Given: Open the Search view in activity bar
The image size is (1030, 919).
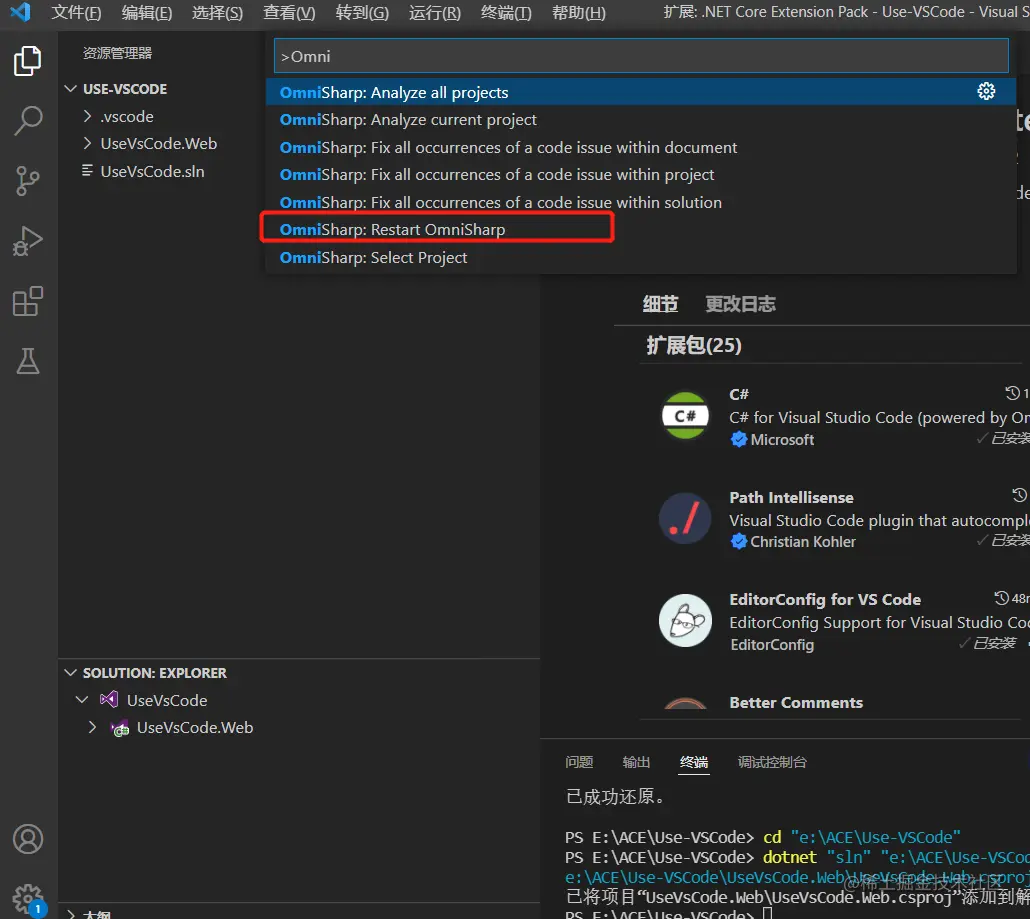Looking at the screenshot, I should [x=28, y=121].
